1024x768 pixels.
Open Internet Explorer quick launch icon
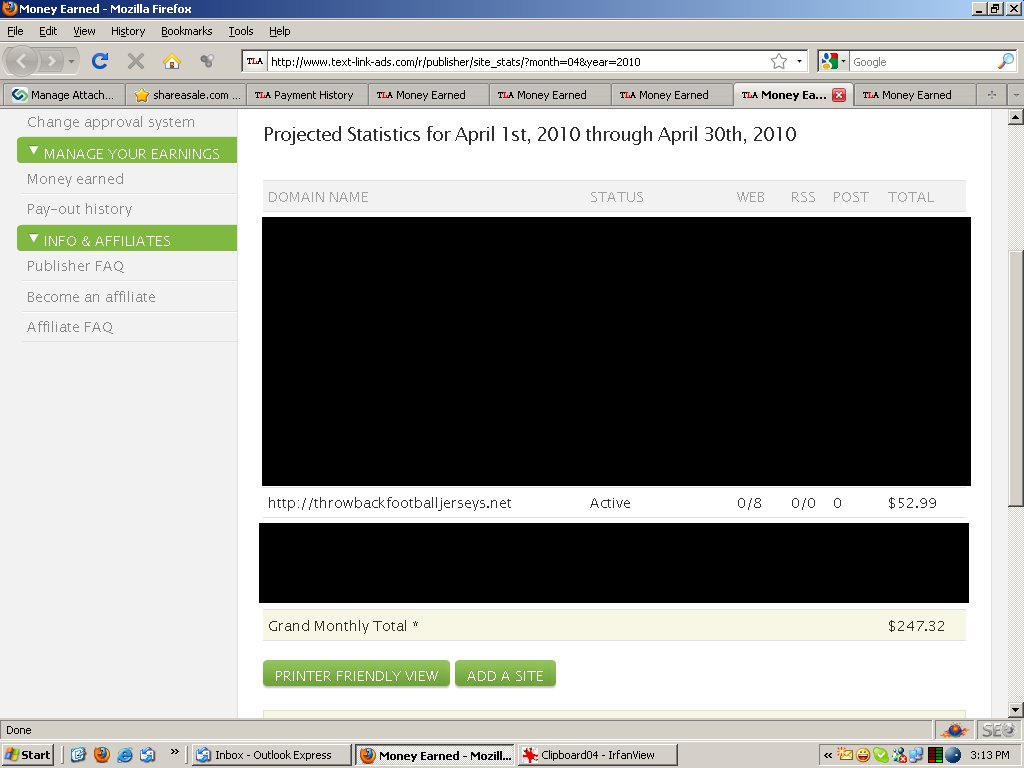pyautogui.click(x=125, y=755)
